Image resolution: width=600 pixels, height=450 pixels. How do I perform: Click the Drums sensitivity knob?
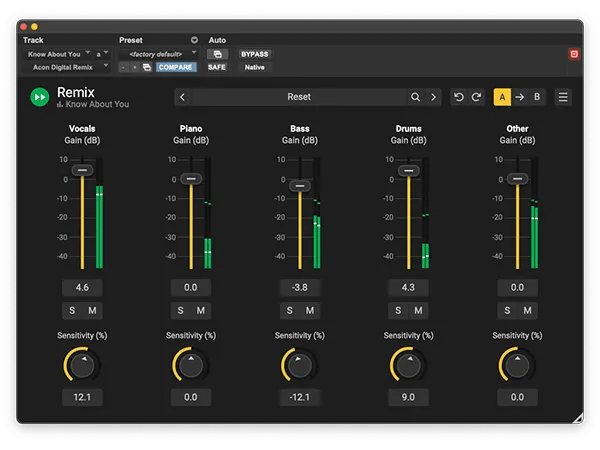pos(409,365)
